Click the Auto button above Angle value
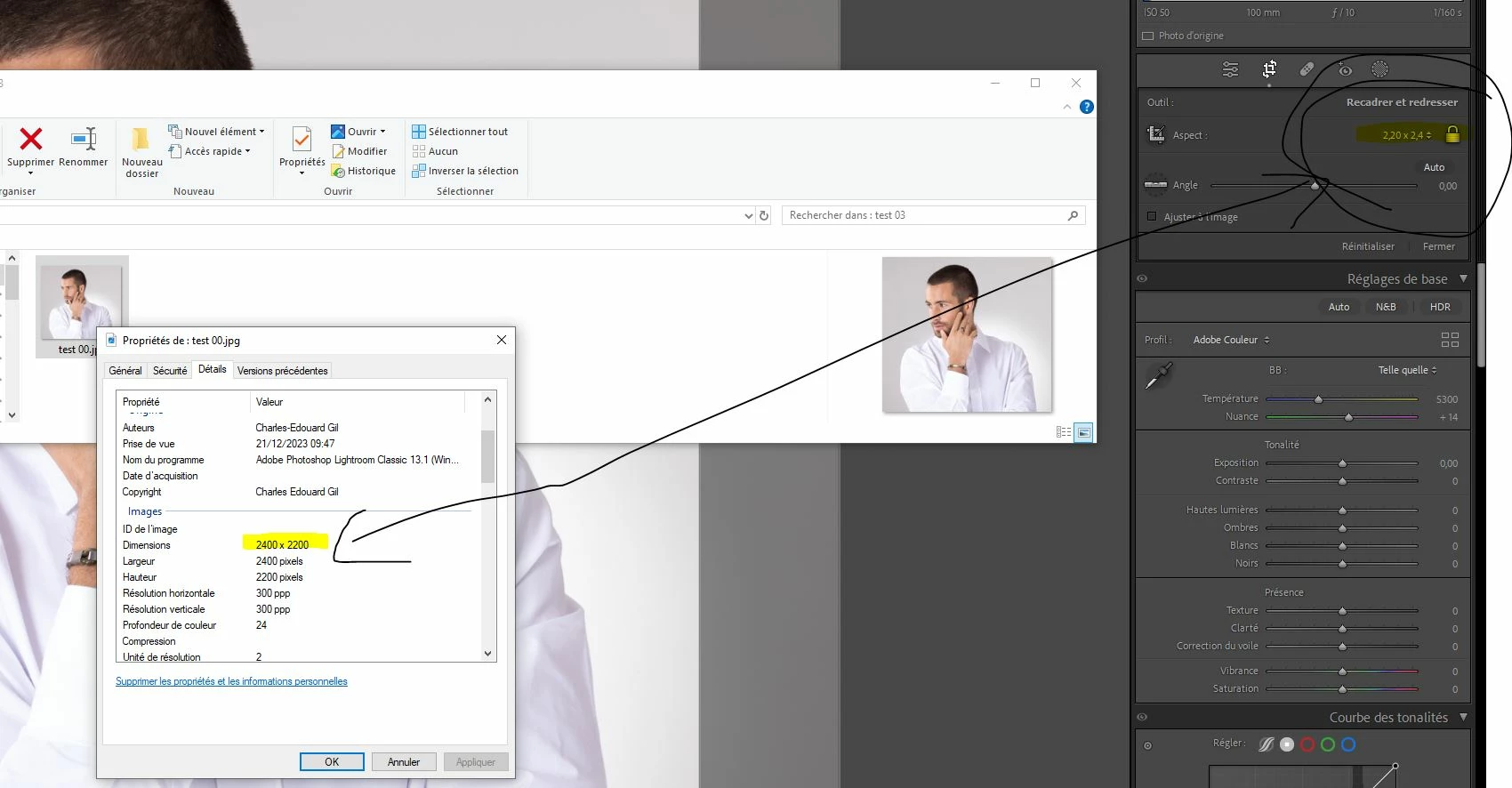This screenshot has width=1512, height=788. 1434,167
